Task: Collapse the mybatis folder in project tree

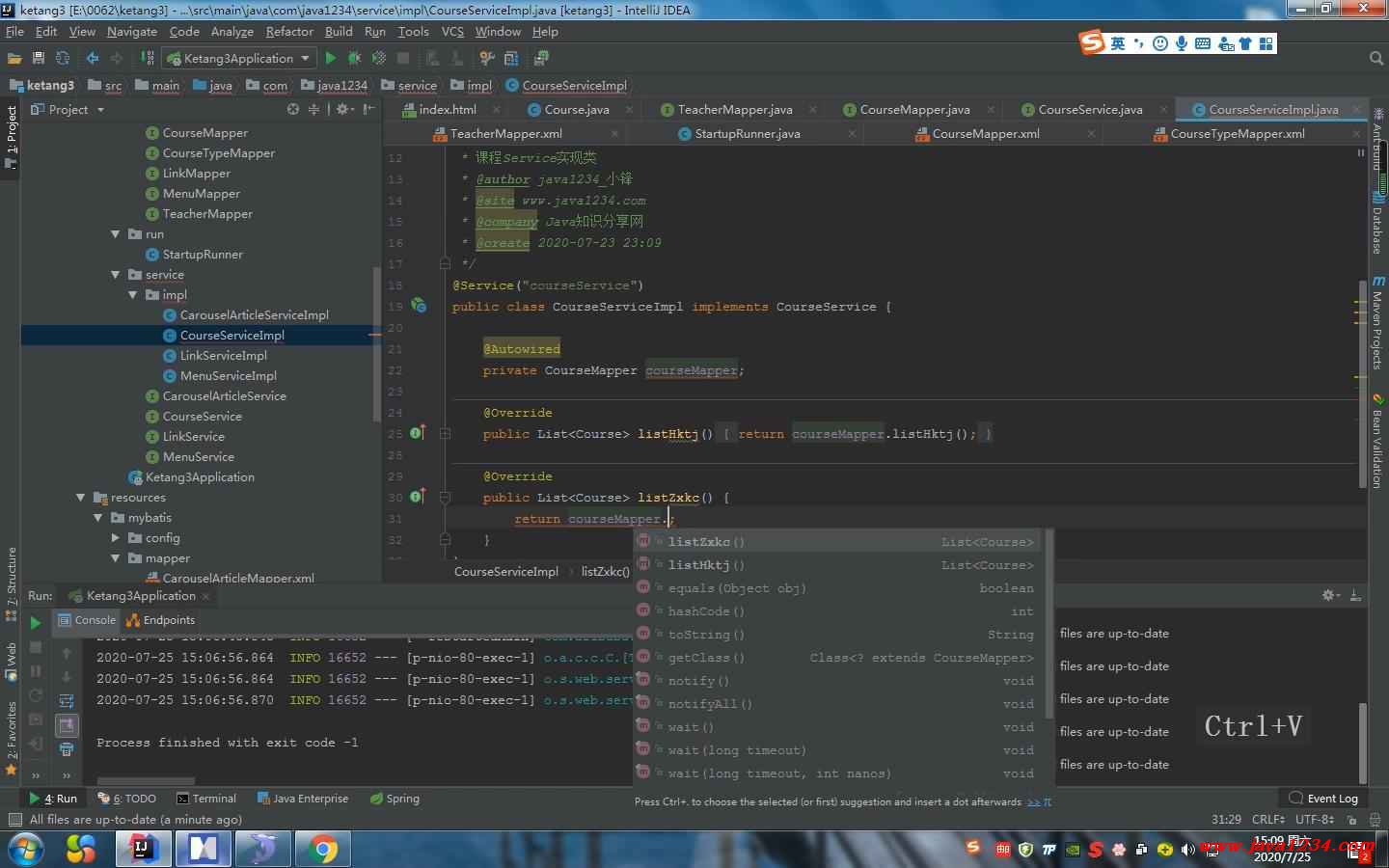Action: click(97, 518)
